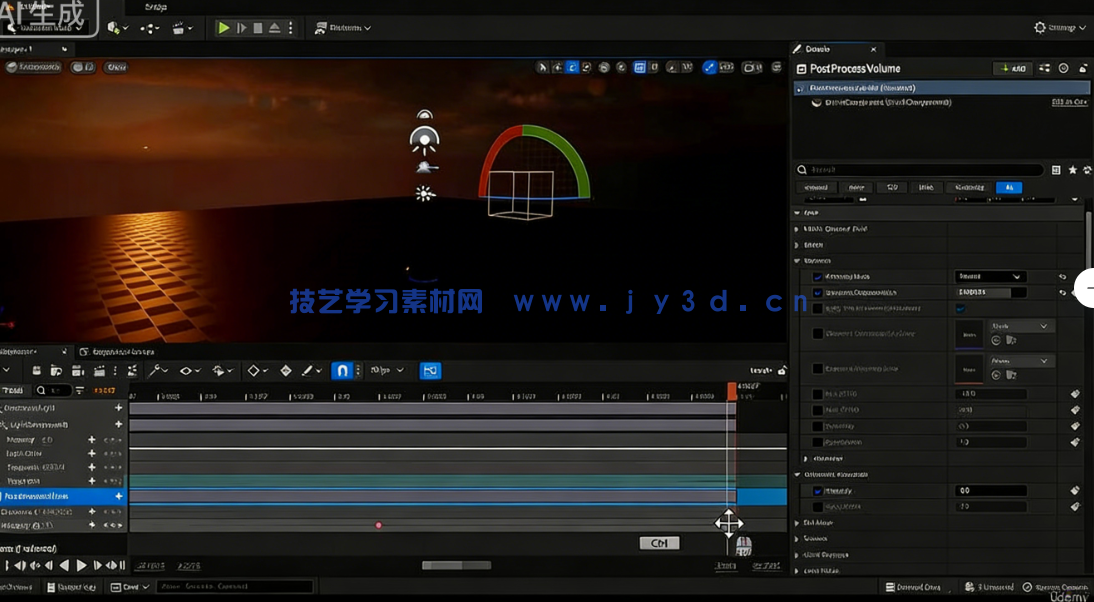Click the Reset-to-default arrow beside Exposure Compensation
The image size is (1094, 602).
click(1062, 292)
